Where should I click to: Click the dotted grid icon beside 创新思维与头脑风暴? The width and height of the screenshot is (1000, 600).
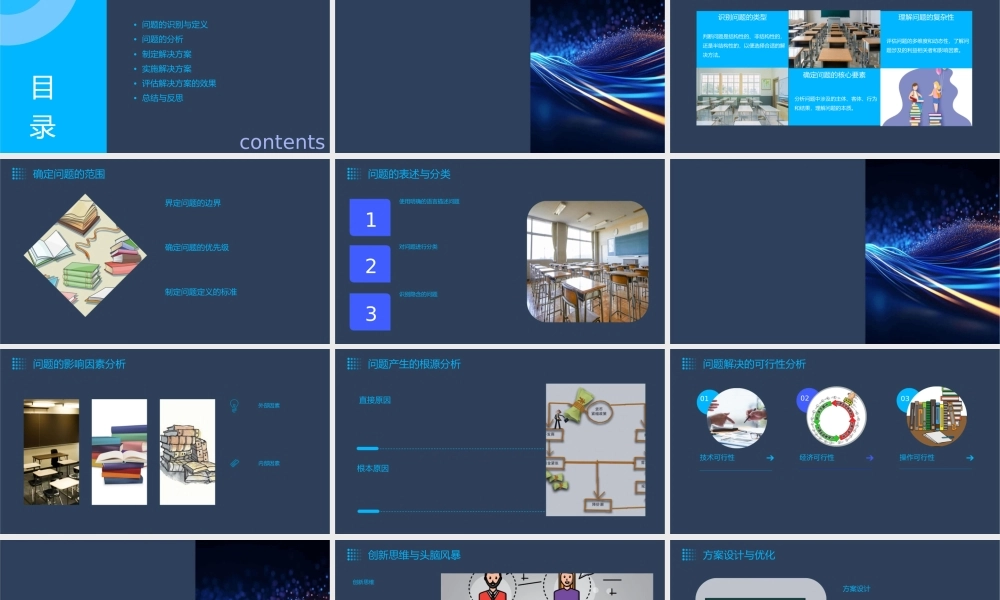coord(353,555)
